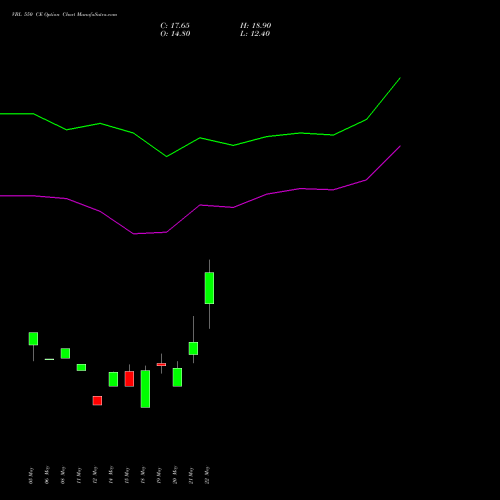Click the "06 May" date axis label

coord(47,475)
